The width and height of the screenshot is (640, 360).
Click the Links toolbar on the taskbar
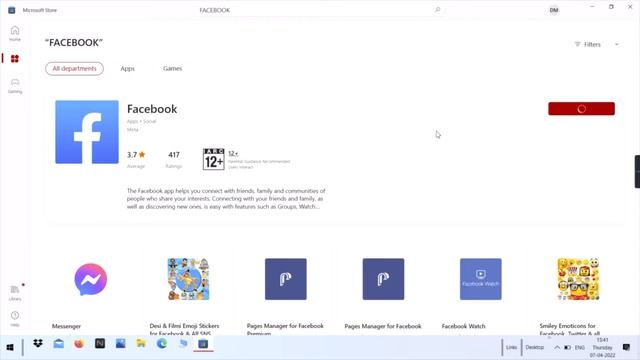511,347
